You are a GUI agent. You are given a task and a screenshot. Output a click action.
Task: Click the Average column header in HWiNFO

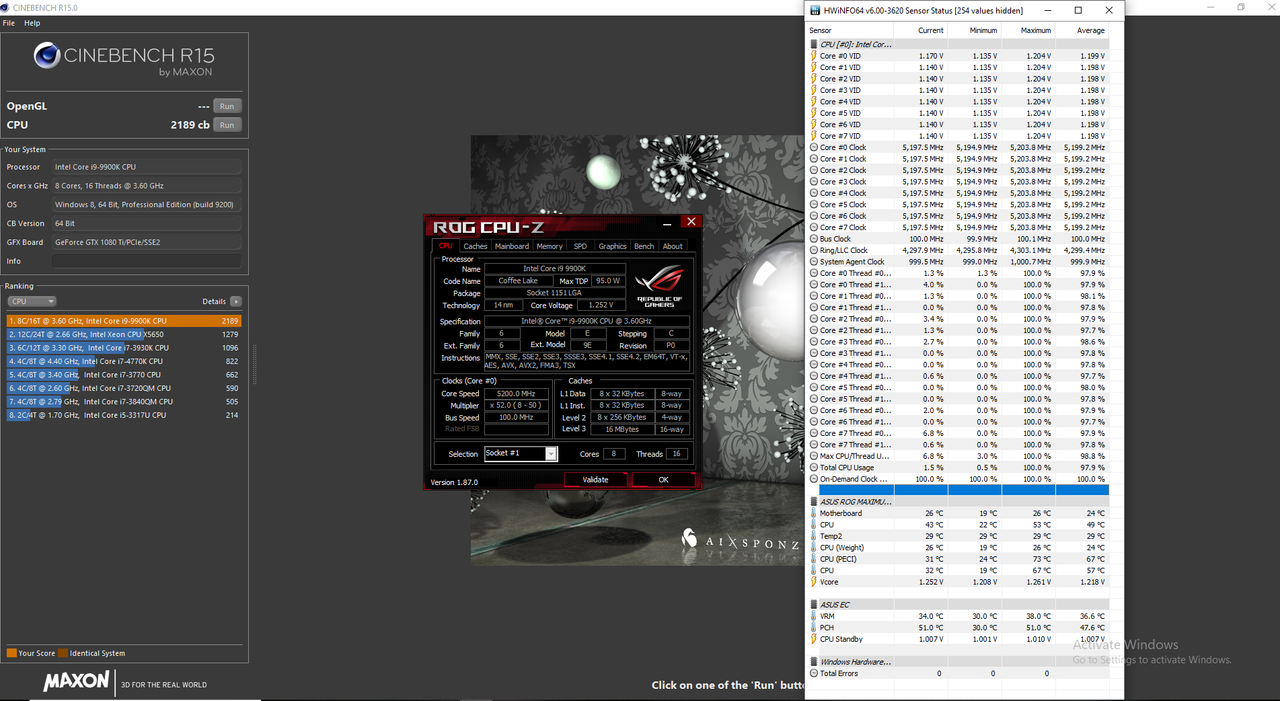(x=1082, y=31)
